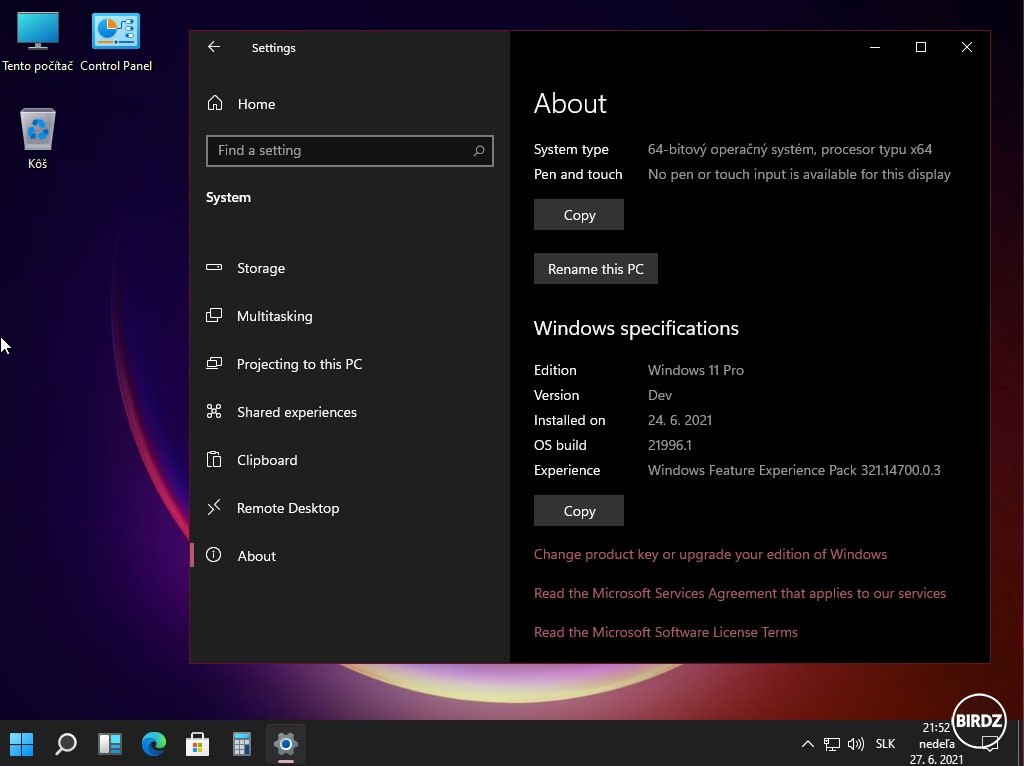Image resolution: width=1024 pixels, height=766 pixels.
Task: Open the Remote Desktop settings page
Action: [x=349, y=508]
